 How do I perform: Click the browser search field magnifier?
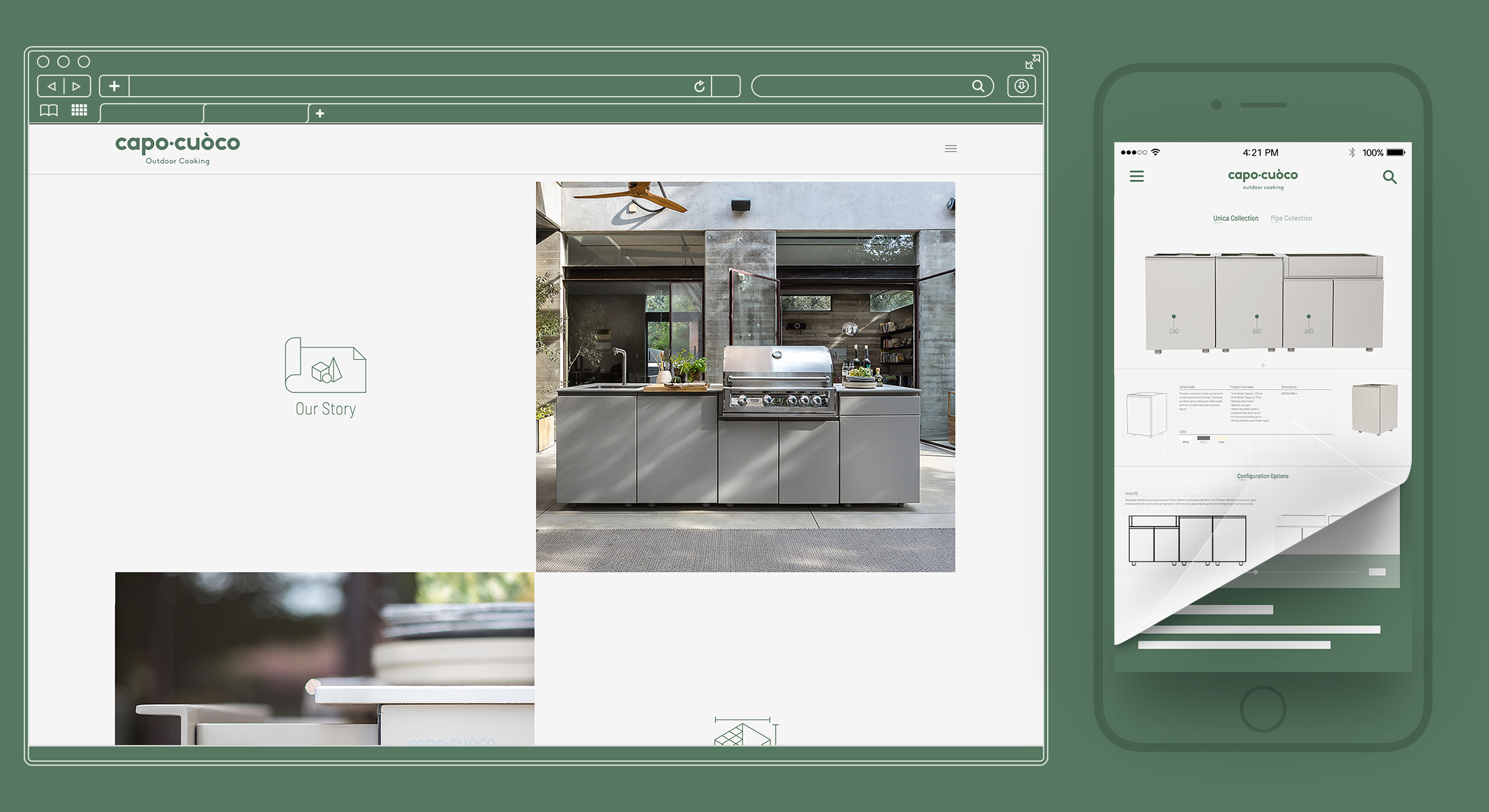tap(978, 87)
